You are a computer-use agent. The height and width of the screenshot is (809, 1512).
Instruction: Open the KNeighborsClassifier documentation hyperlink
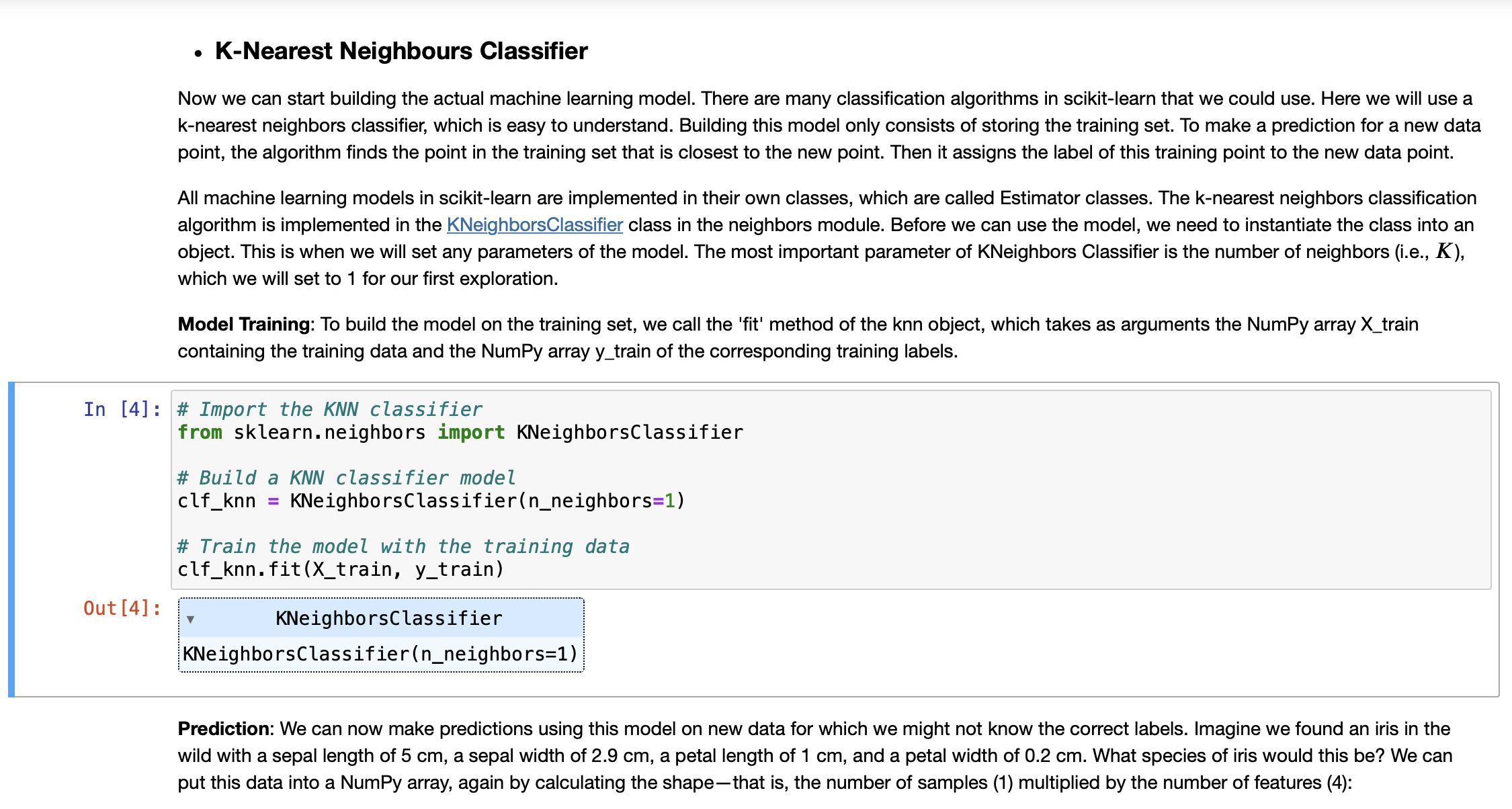click(534, 224)
